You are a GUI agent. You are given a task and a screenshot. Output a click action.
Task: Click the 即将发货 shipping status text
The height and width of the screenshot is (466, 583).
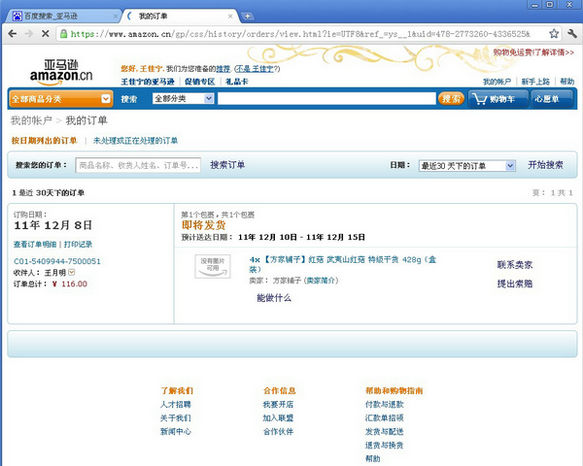tap(204, 225)
